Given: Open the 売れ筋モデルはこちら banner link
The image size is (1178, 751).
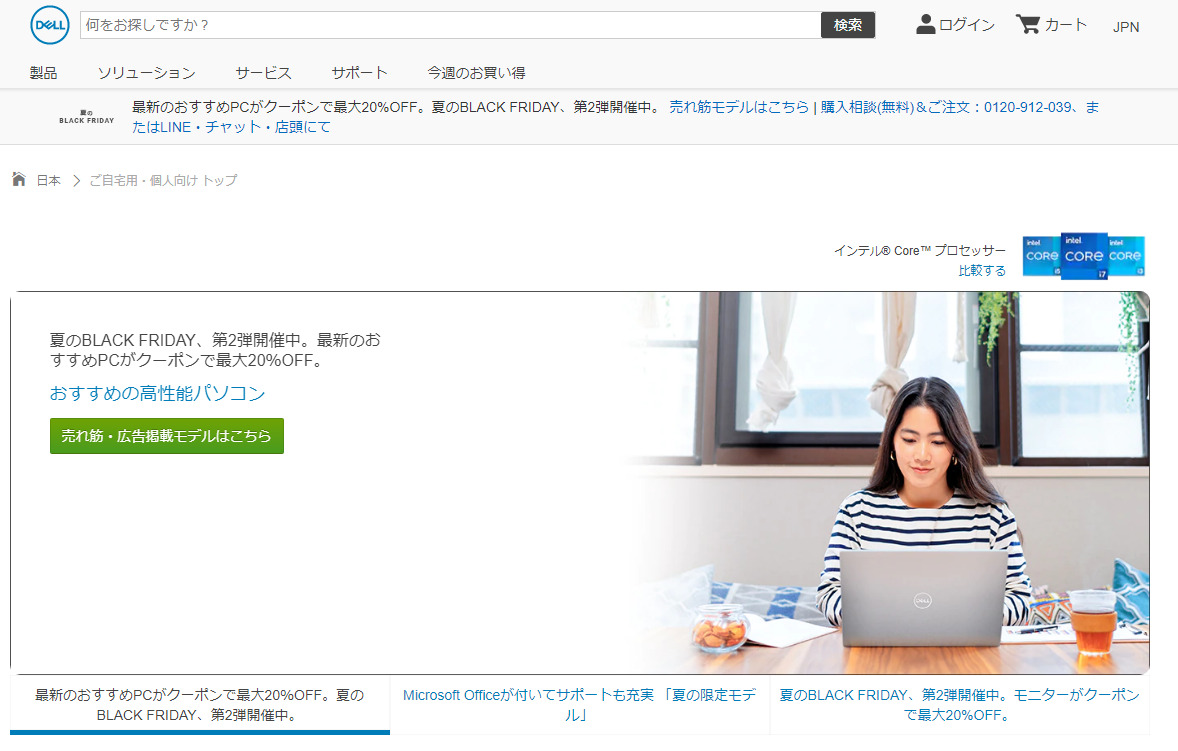Looking at the screenshot, I should click(739, 107).
